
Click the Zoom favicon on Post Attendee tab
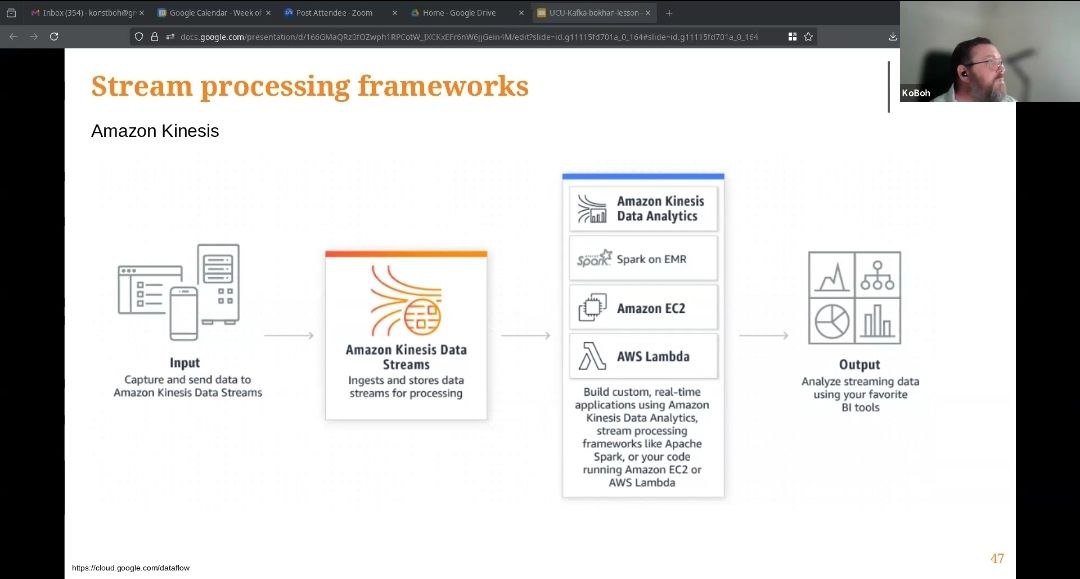click(x=289, y=13)
